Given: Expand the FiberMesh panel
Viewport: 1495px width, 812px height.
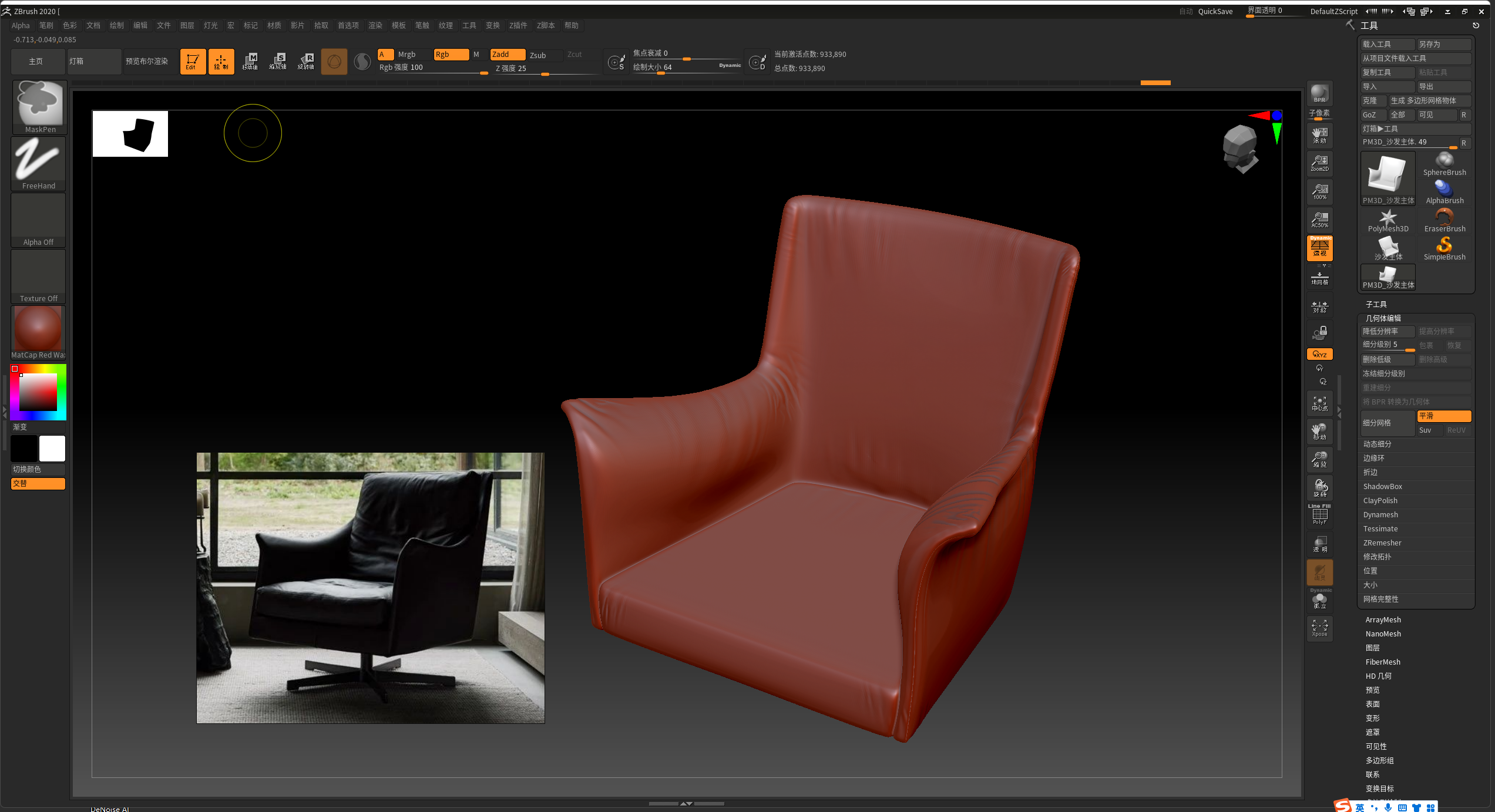Looking at the screenshot, I should (1383, 662).
